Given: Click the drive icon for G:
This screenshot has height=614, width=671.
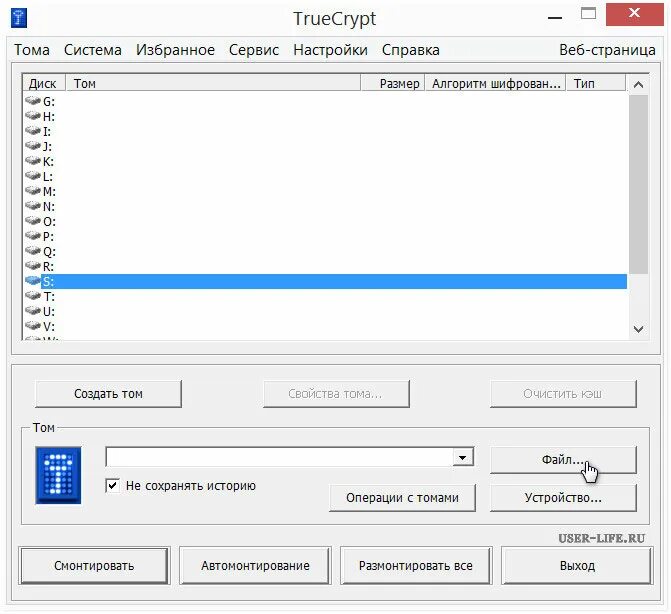Looking at the screenshot, I should 33,101.
